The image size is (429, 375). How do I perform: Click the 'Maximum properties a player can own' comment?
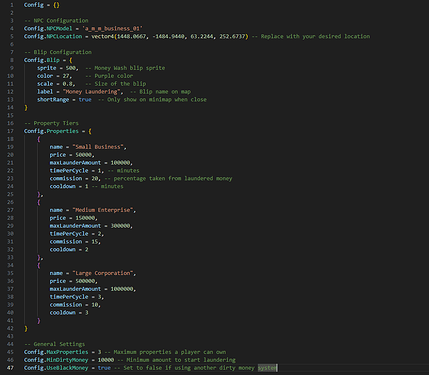coord(170,352)
